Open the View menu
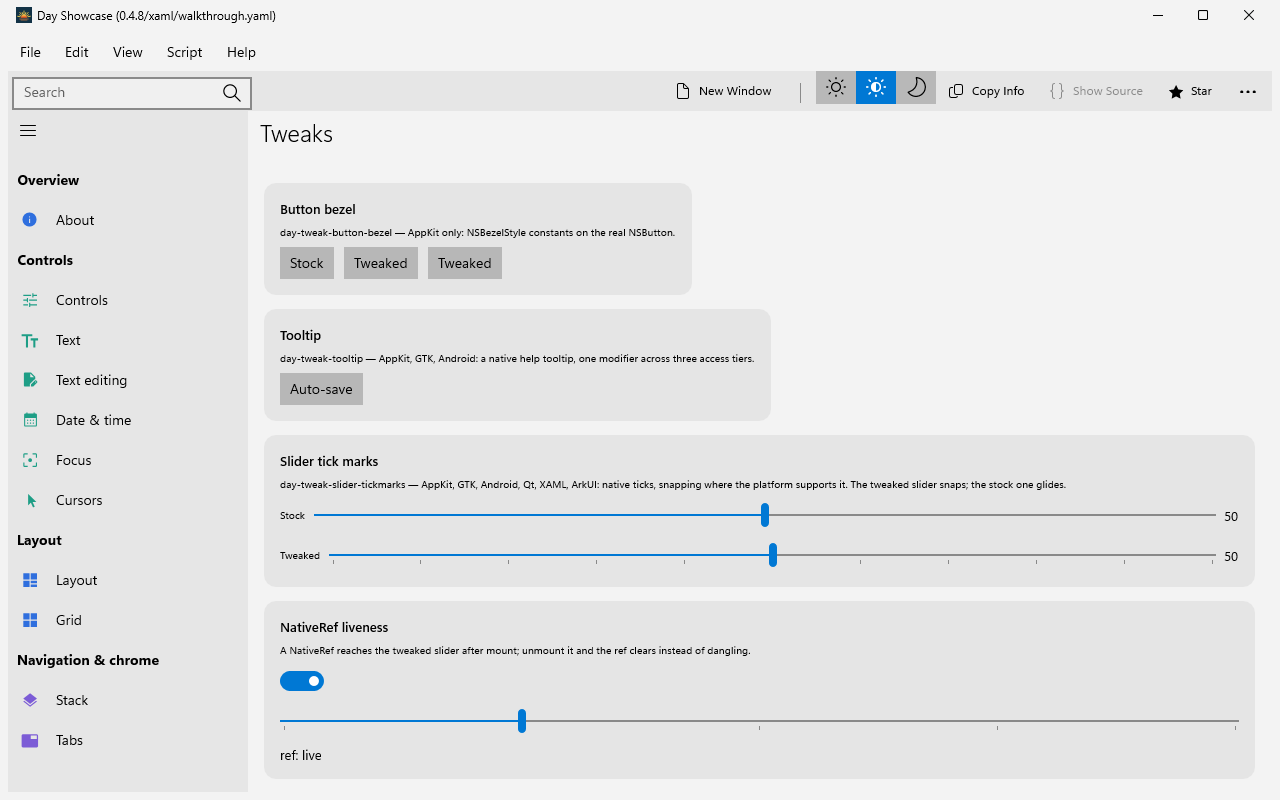This screenshot has width=1280, height=800. pos(128,52)
